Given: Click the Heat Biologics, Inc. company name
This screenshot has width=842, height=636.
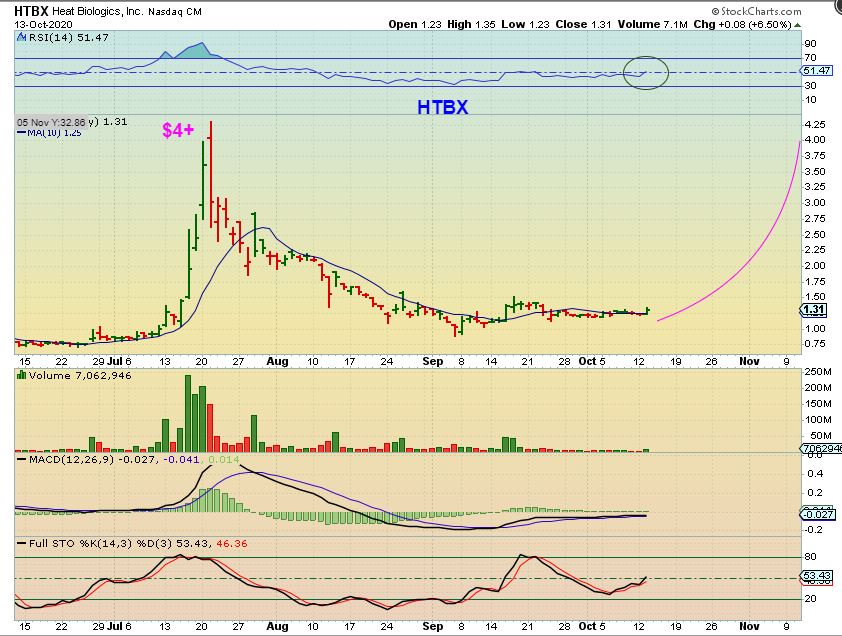Looking at the screenshot, I should coord(97,11).
